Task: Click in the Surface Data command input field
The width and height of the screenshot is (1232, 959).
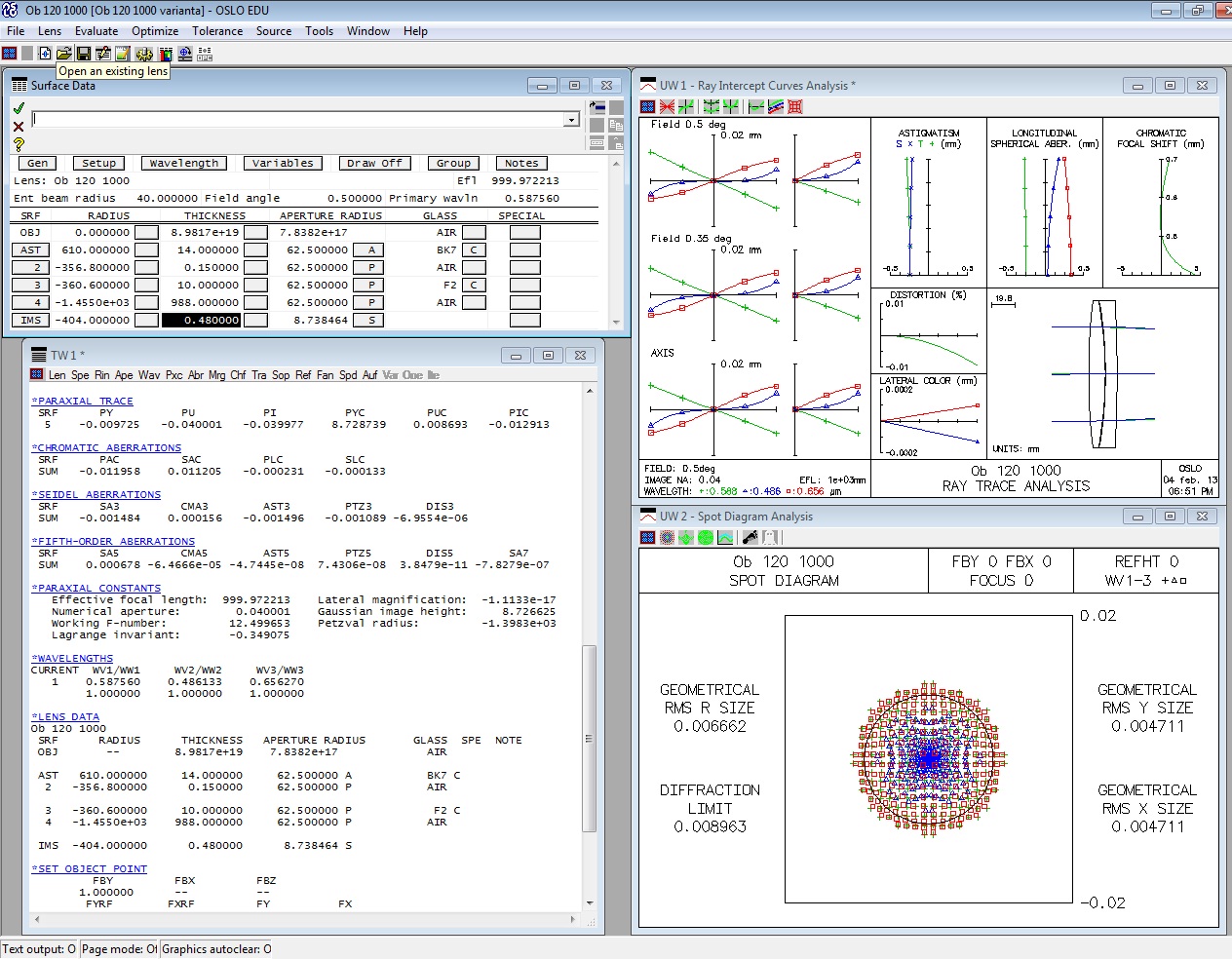Action: click(x=298, y=120)
